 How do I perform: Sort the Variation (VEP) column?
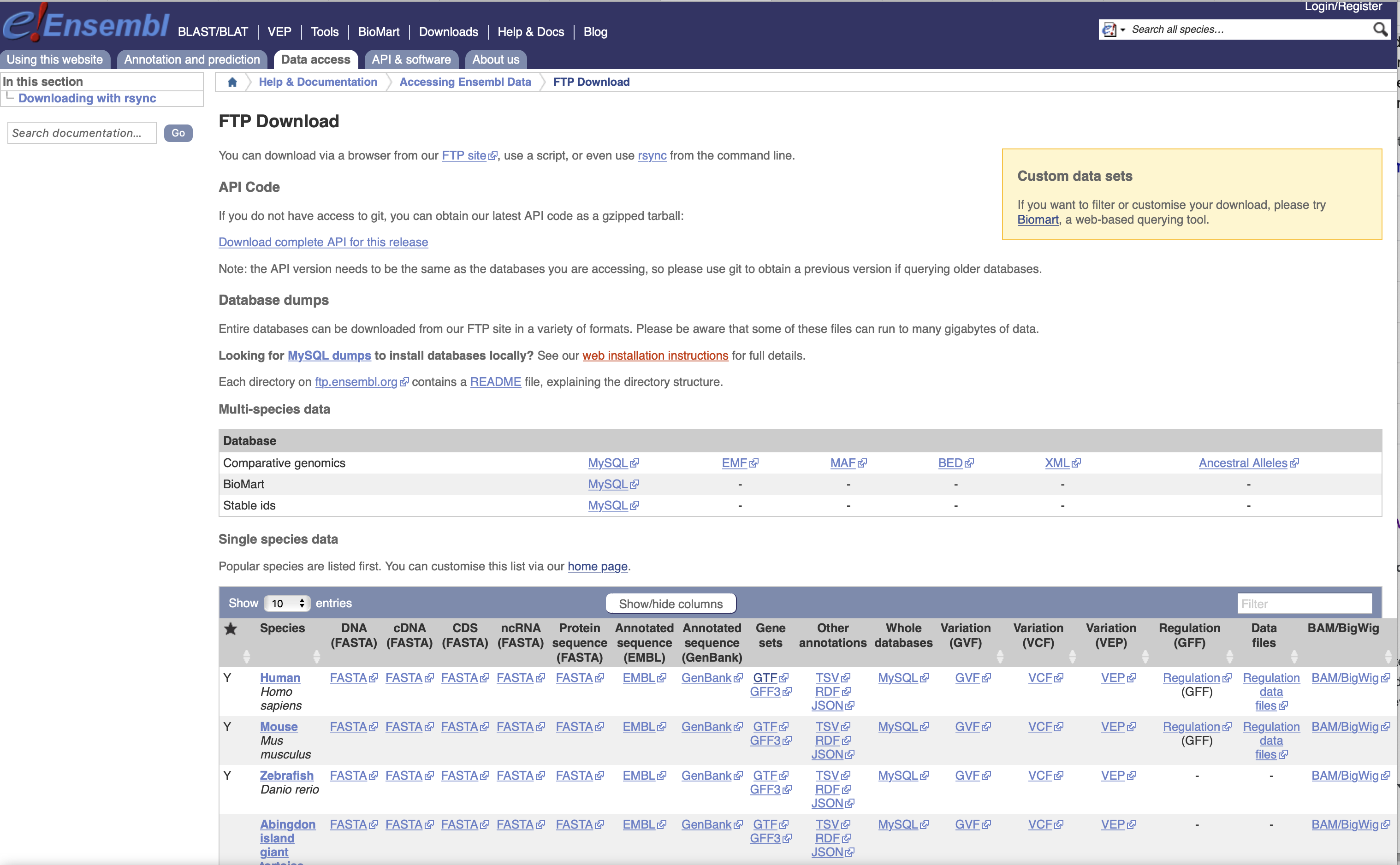point(1145,656)
